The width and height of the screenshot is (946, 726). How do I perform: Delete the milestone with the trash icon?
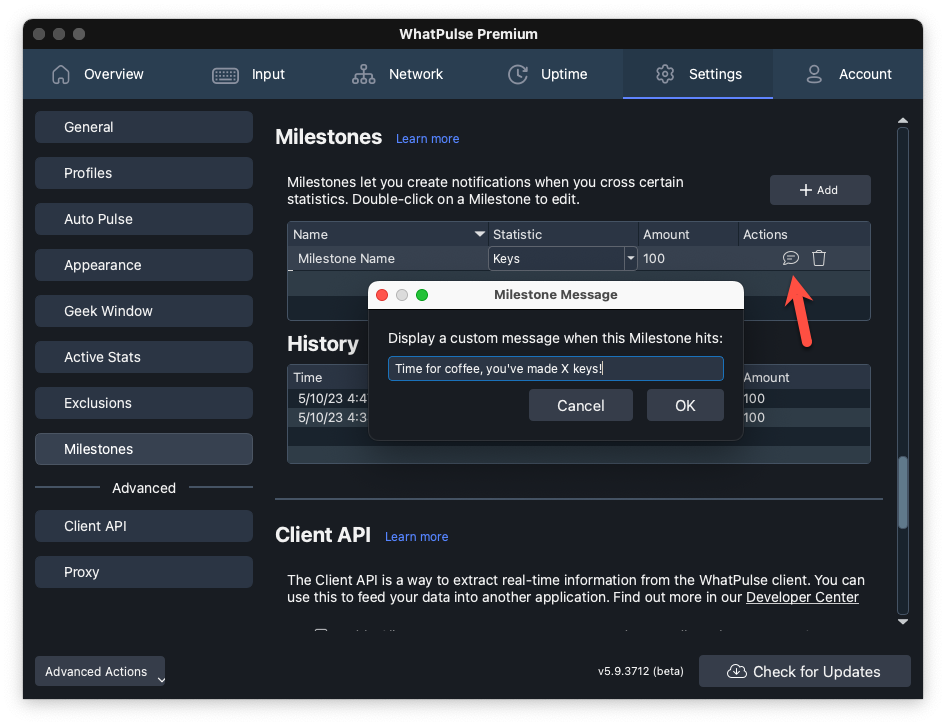pos(819,258)
